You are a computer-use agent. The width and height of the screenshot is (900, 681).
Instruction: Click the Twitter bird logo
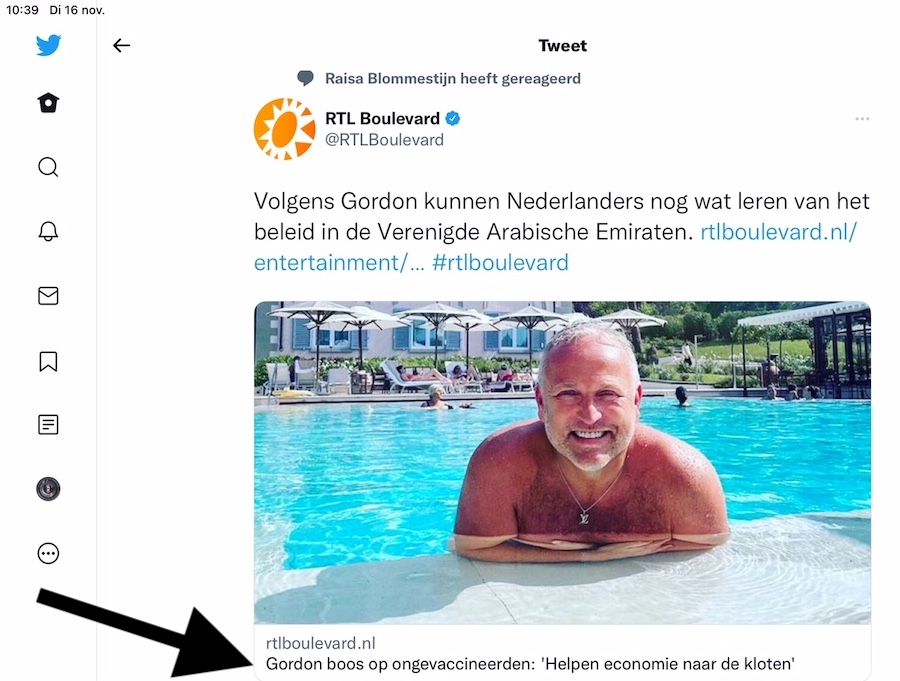(48, 45)
